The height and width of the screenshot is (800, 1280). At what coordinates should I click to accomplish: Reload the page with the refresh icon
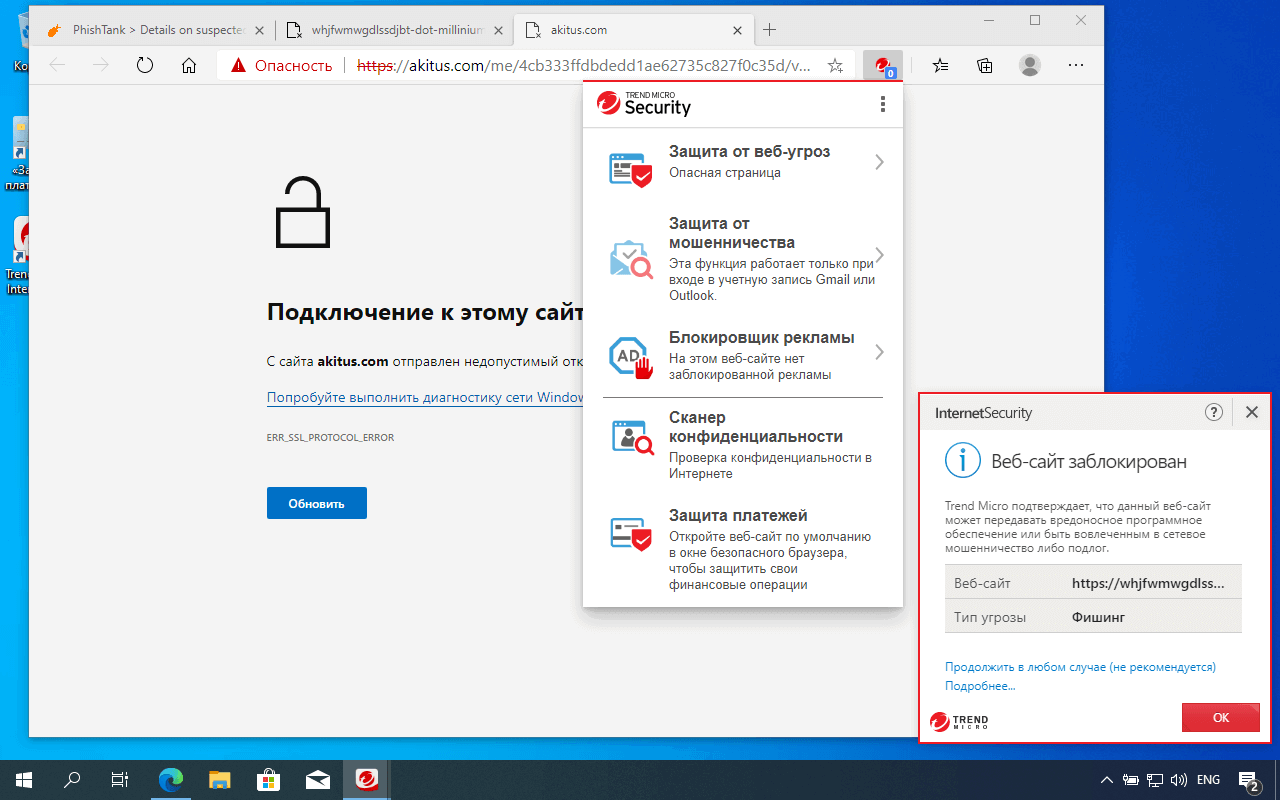point(145,66)
